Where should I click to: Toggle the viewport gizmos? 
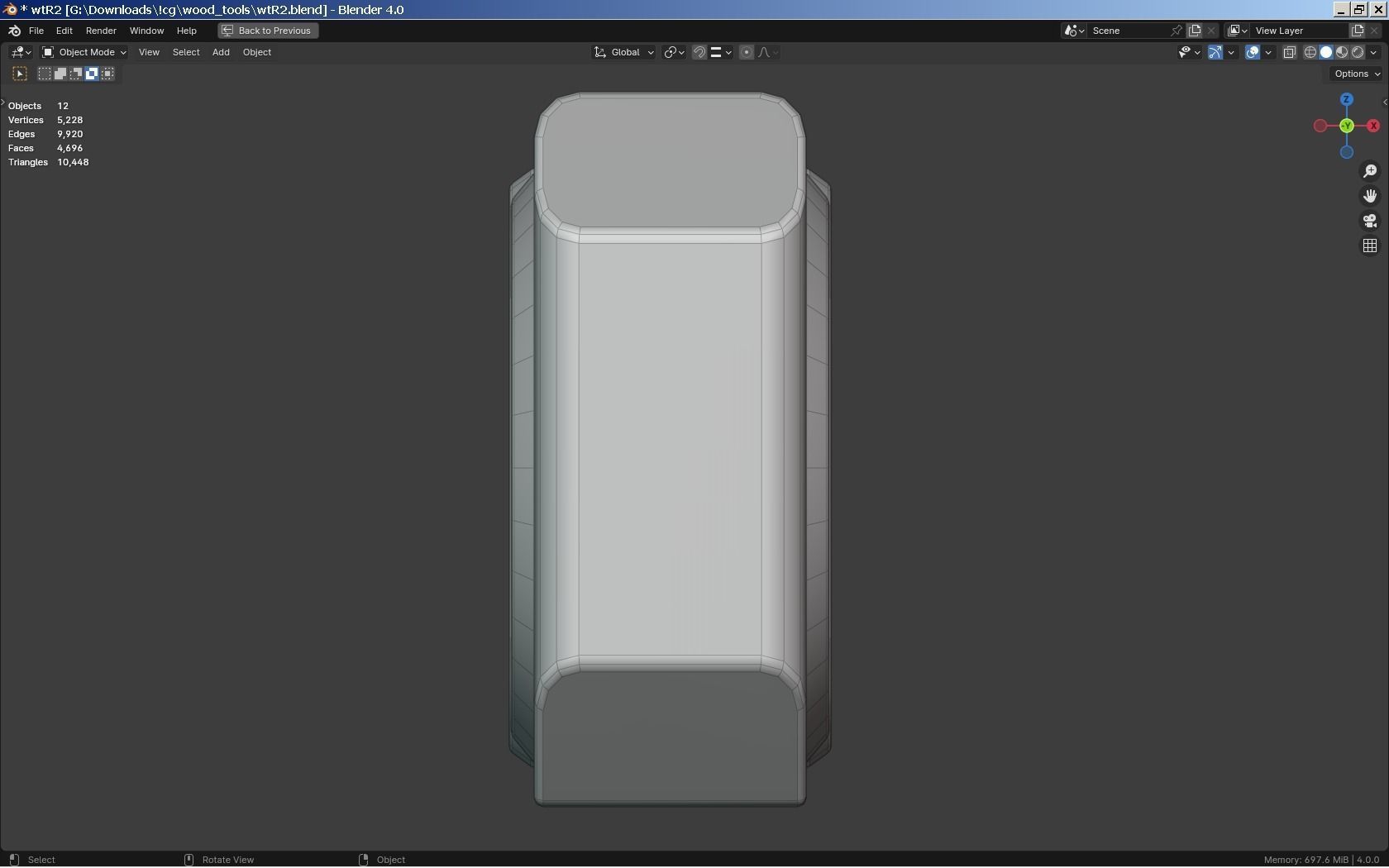pyautogui.click(x=1215, y=52)
